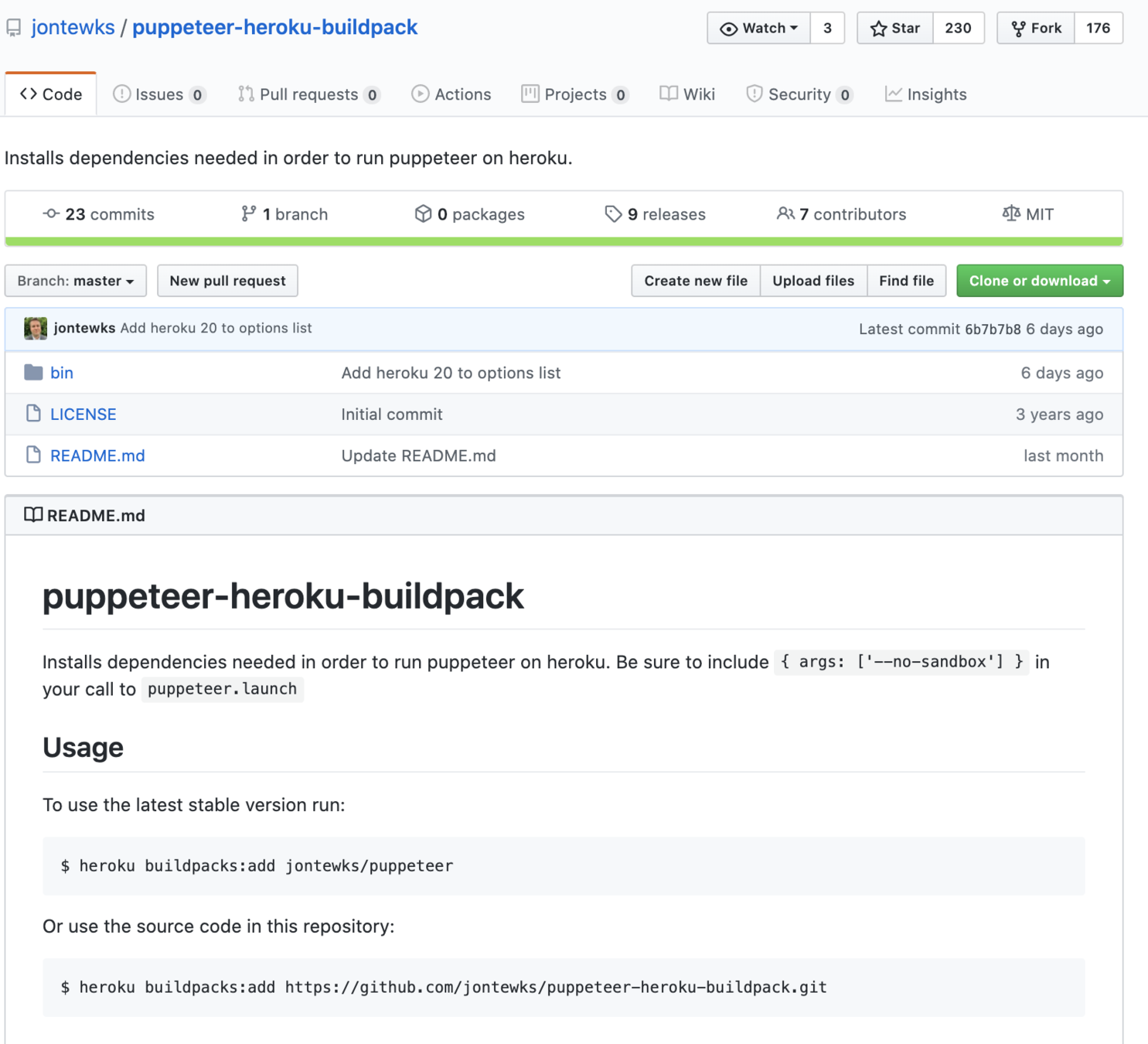Click Create new file button
Image resolution: width=1148 pixels, height=1044 pixels.
coord(696,281)
